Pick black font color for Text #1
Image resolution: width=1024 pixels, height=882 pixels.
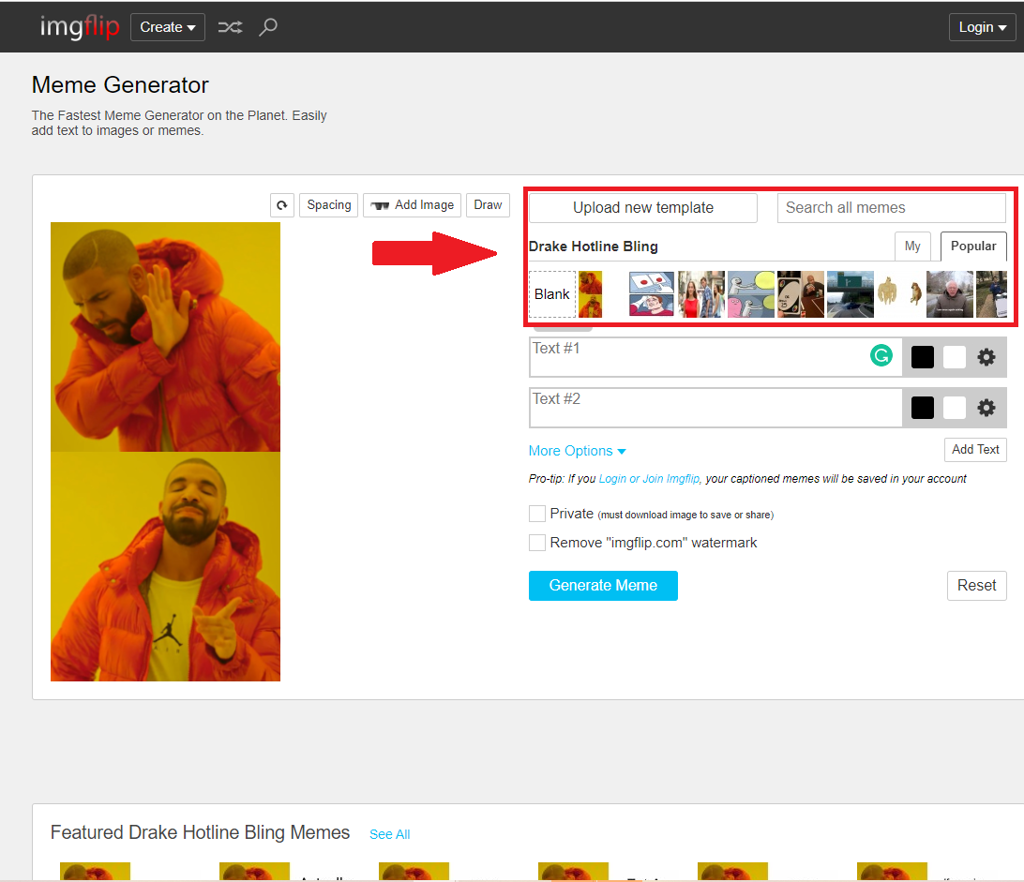click(922, 357)
